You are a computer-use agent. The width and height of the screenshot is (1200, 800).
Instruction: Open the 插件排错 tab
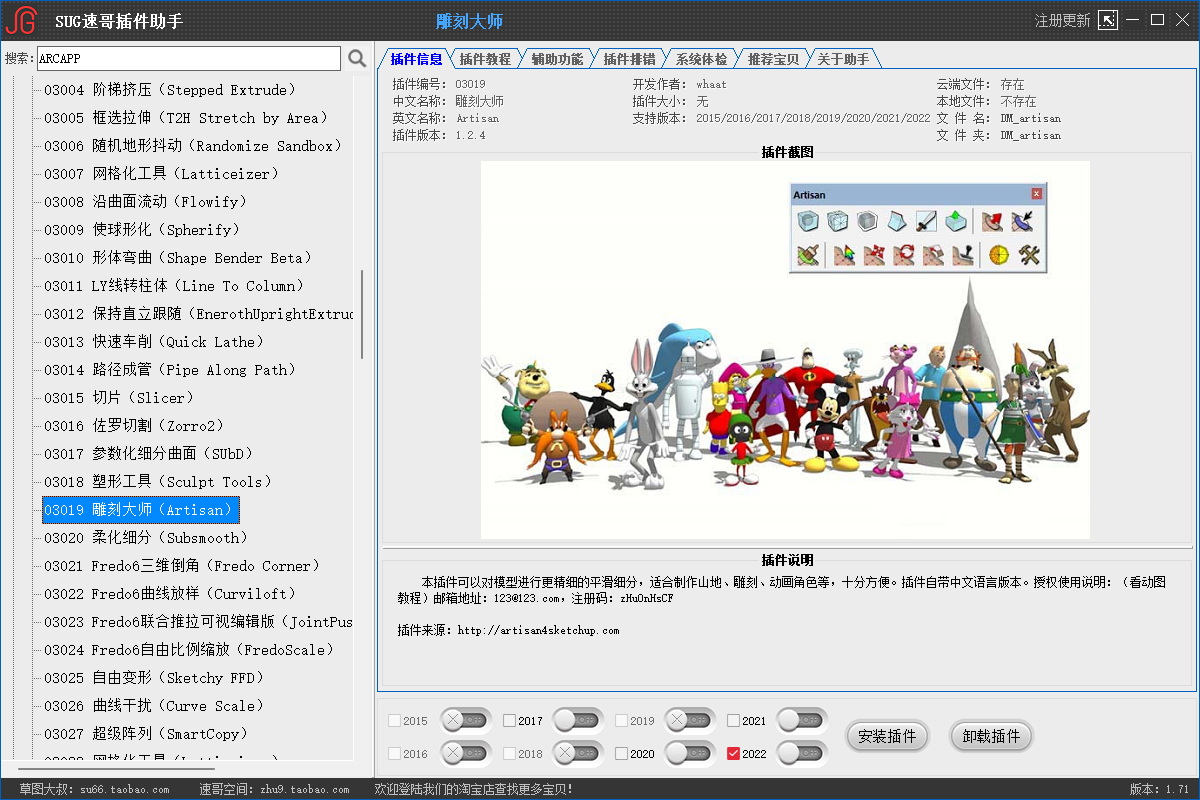[x=629, y=59]
